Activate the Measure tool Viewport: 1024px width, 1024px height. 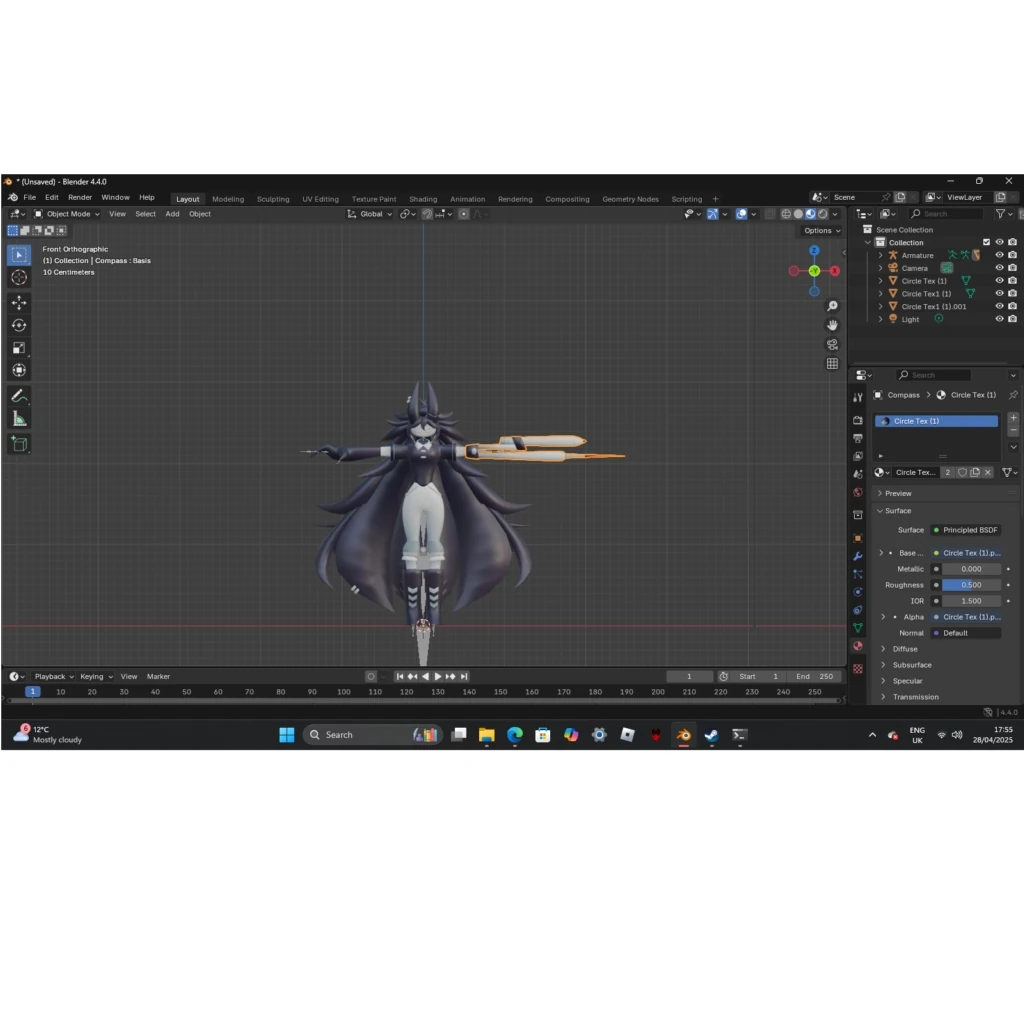(x=19, y=416)
